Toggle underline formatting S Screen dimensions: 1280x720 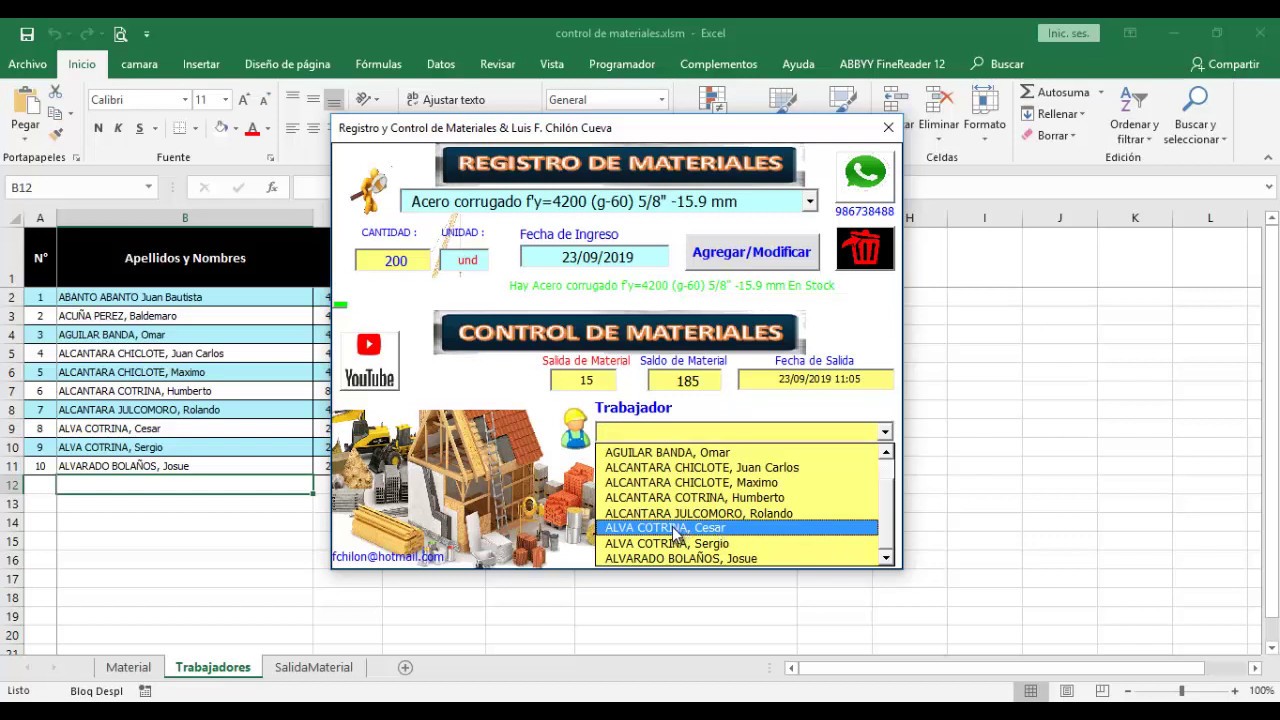[x=139, y=128]
